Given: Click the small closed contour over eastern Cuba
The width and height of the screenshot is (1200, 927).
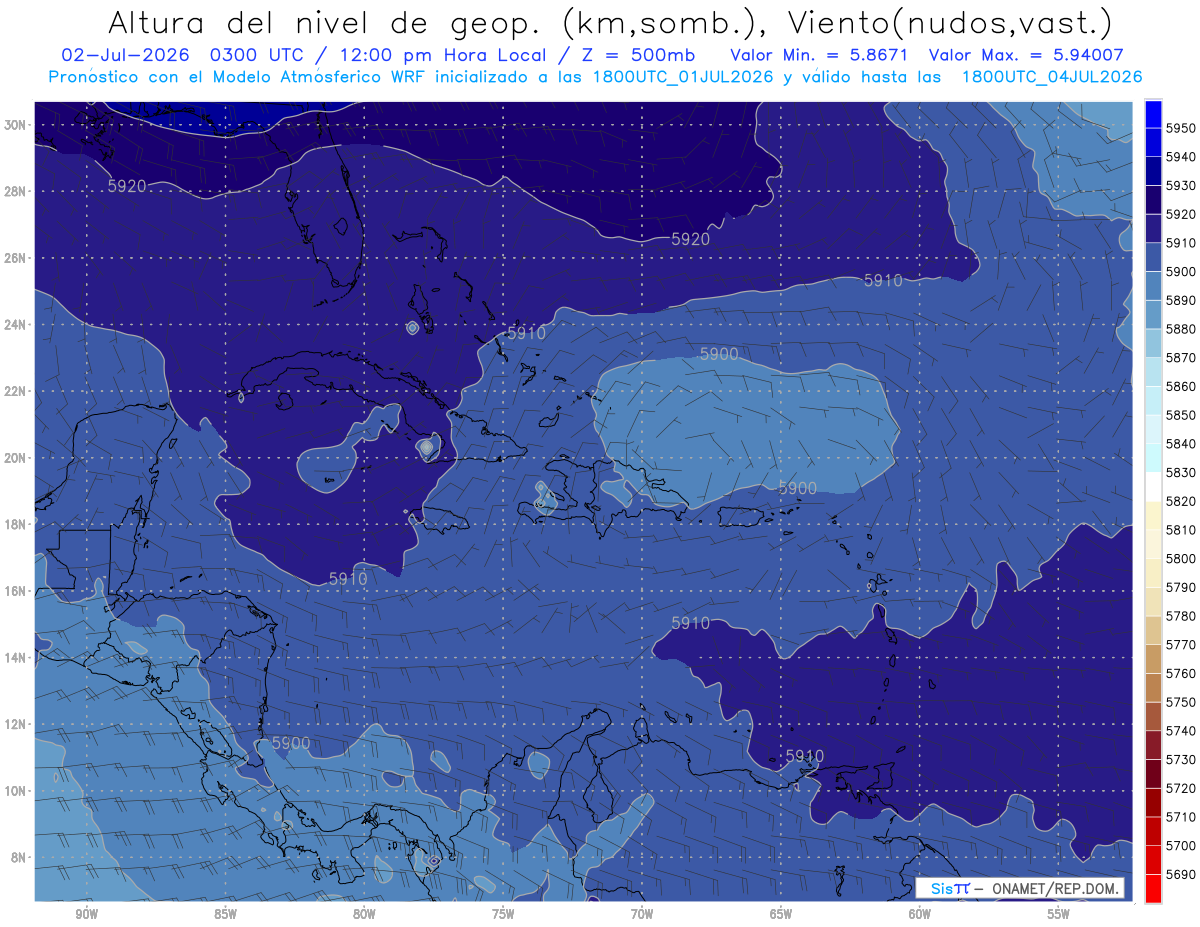Looking at the screenshot, I should (x=427, y=447).
